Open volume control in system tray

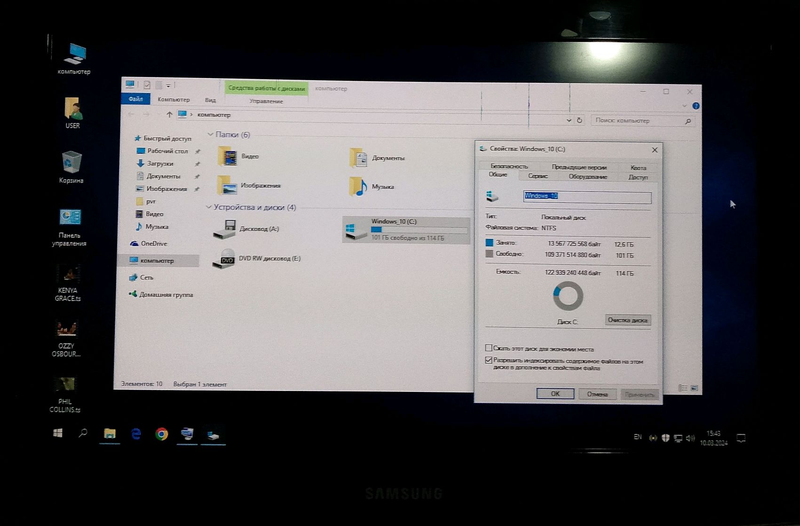click(690, 438)
